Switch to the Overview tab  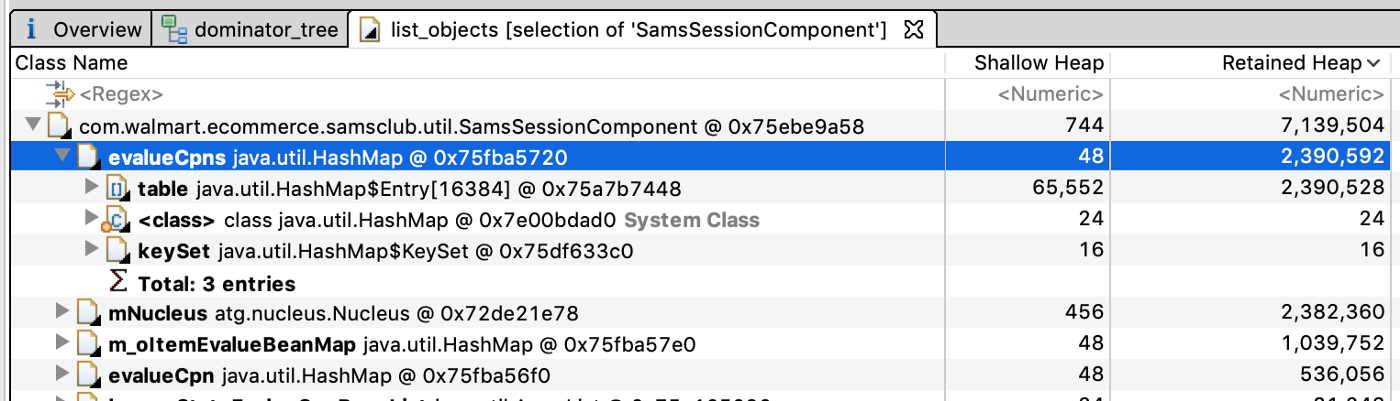point(83,30)
